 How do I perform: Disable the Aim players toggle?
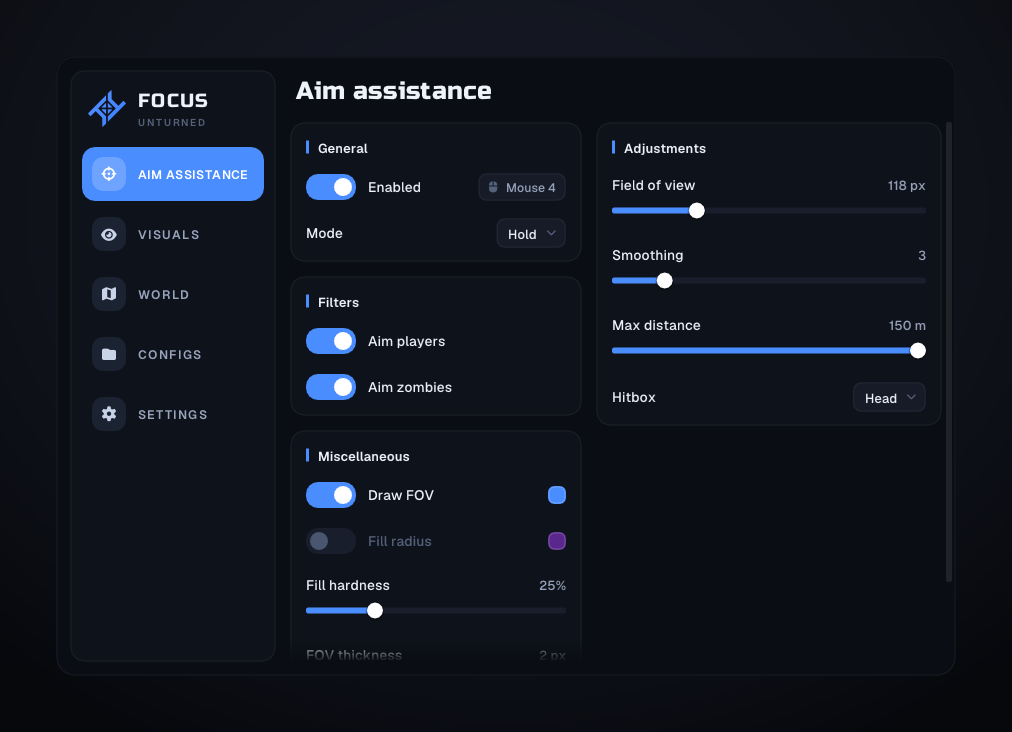331,341
